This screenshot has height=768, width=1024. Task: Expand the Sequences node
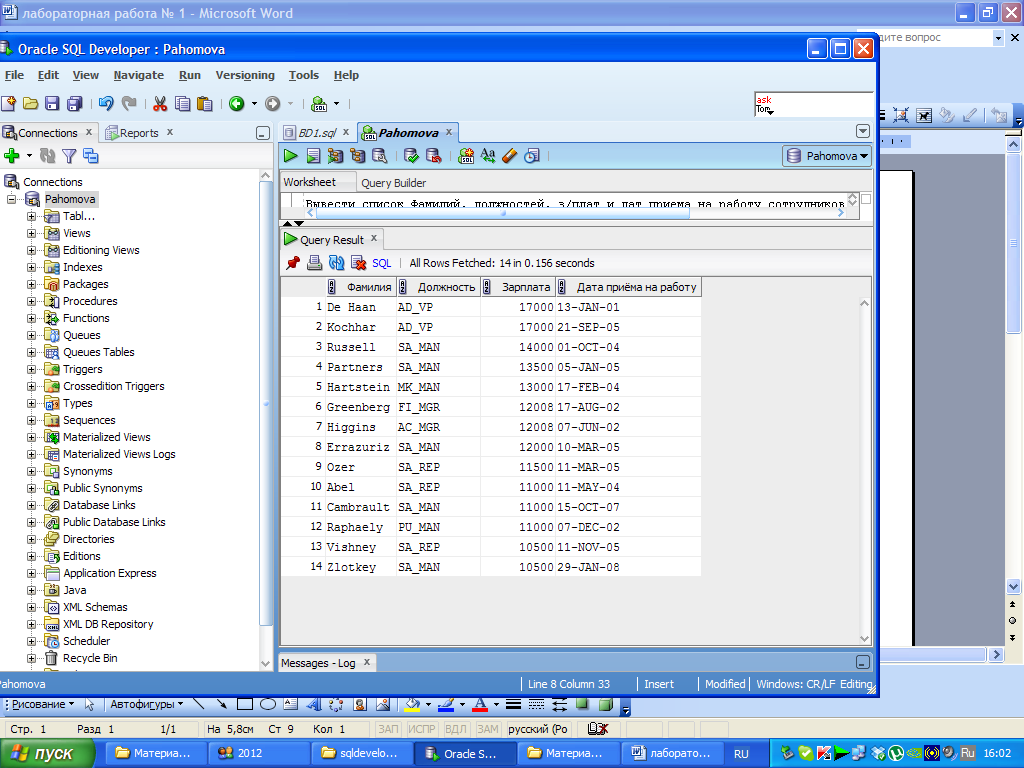coord(31,420)
